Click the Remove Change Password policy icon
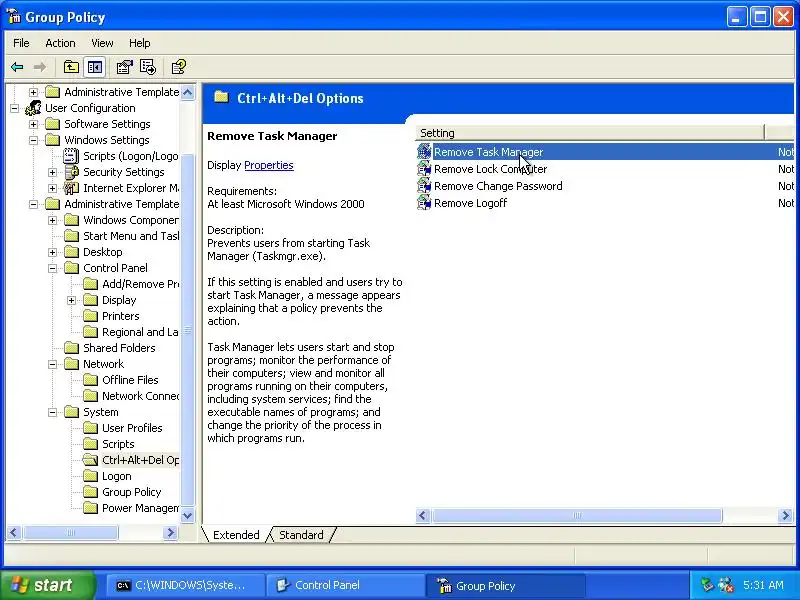Image resolution: width=800 pixels, height=600 pixels. (x=424, y=186)
